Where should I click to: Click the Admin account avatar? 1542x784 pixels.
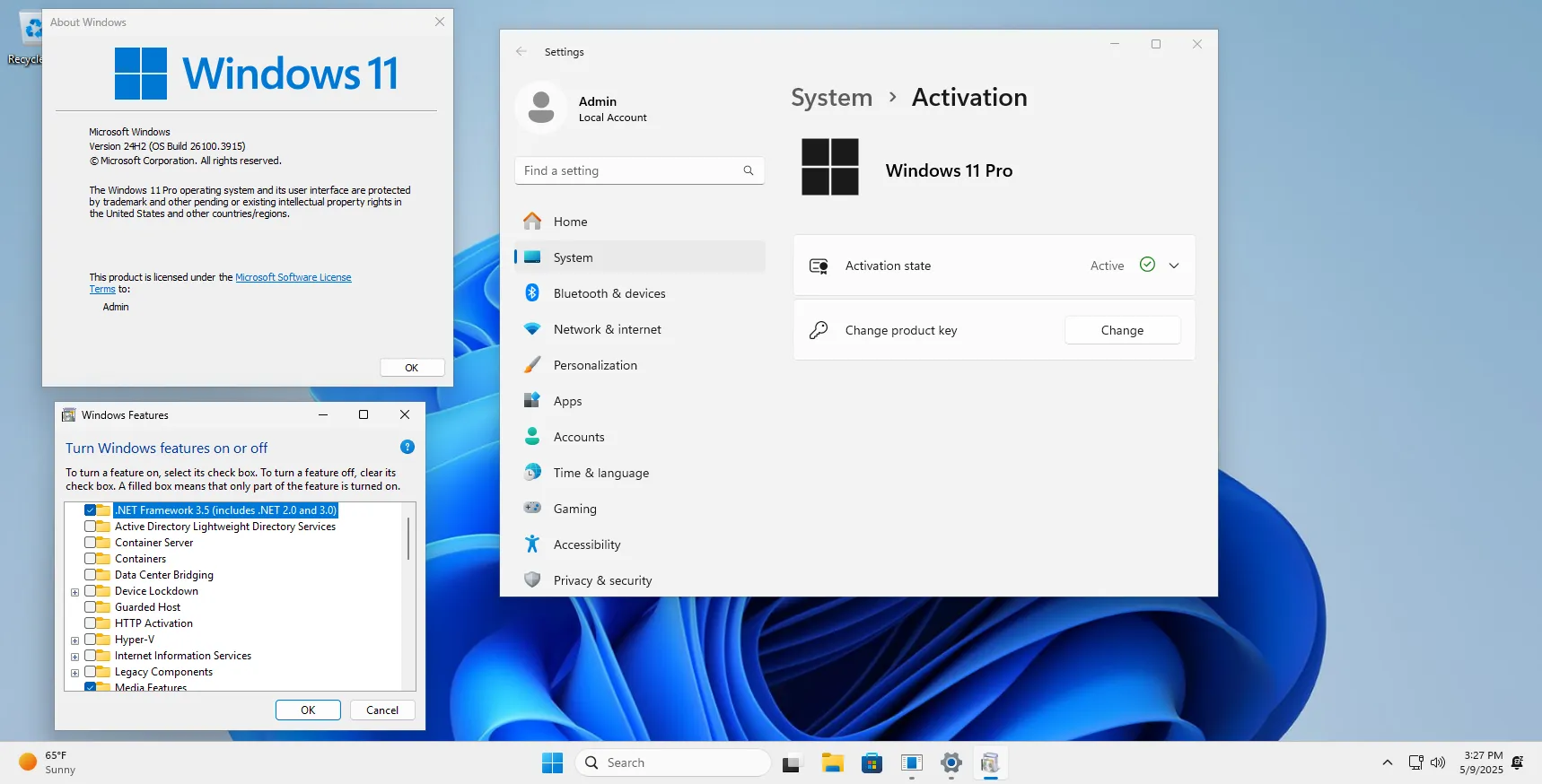pyautogui.click(x=541, y=108)
